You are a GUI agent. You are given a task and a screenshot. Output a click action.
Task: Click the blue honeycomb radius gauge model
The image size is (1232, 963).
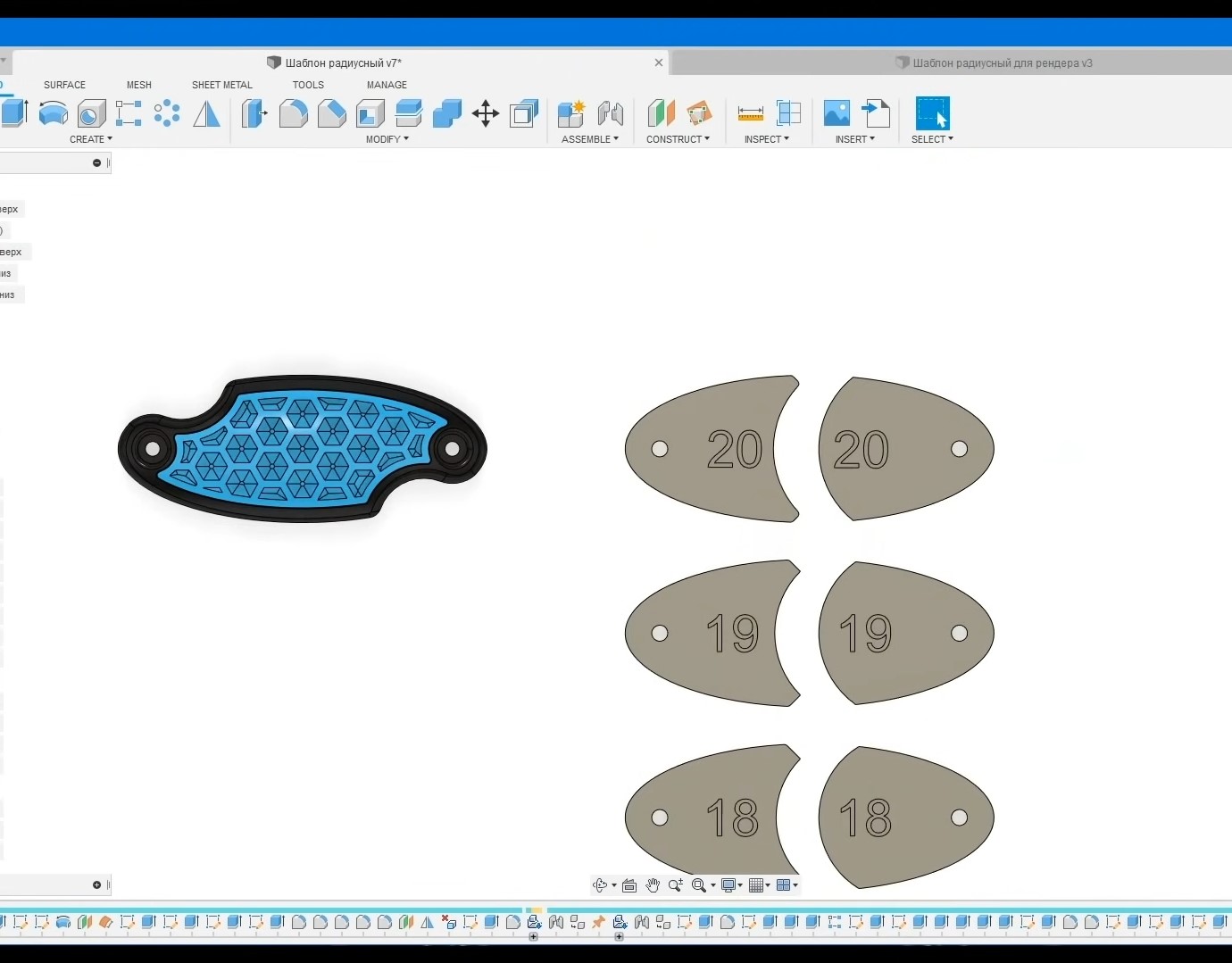pyautogui.click(x=302, y=448)
